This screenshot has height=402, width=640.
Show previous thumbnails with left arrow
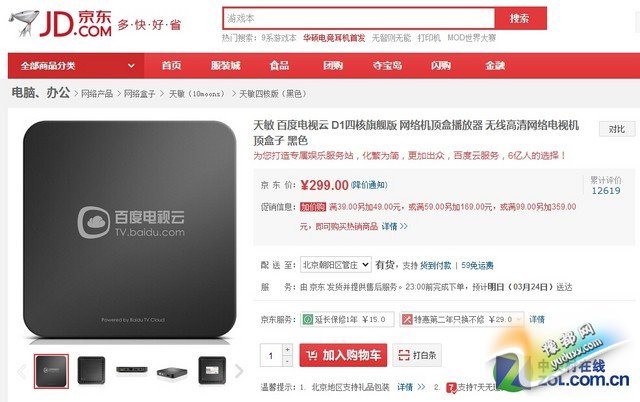pos(22,371)
